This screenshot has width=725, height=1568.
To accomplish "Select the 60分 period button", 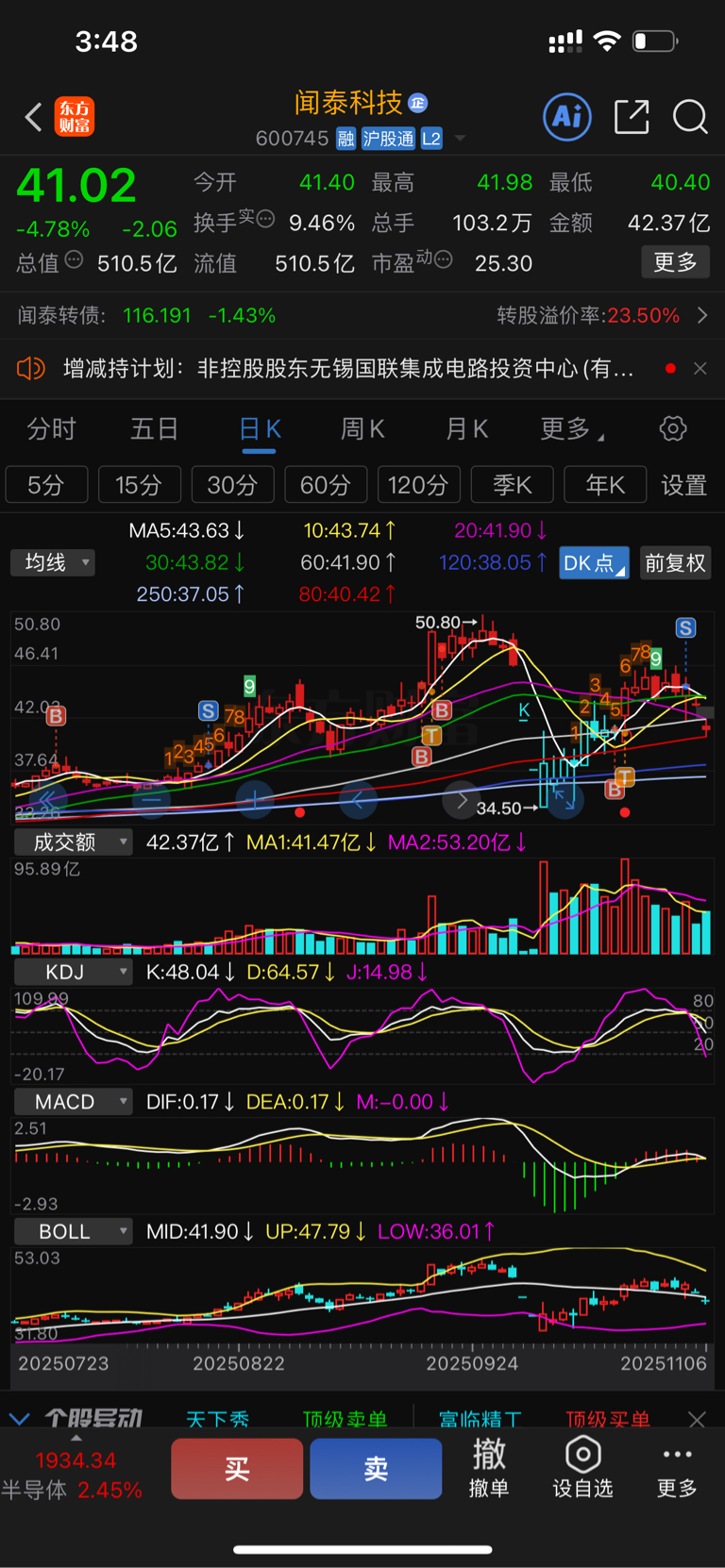I will tap(326, 485).
